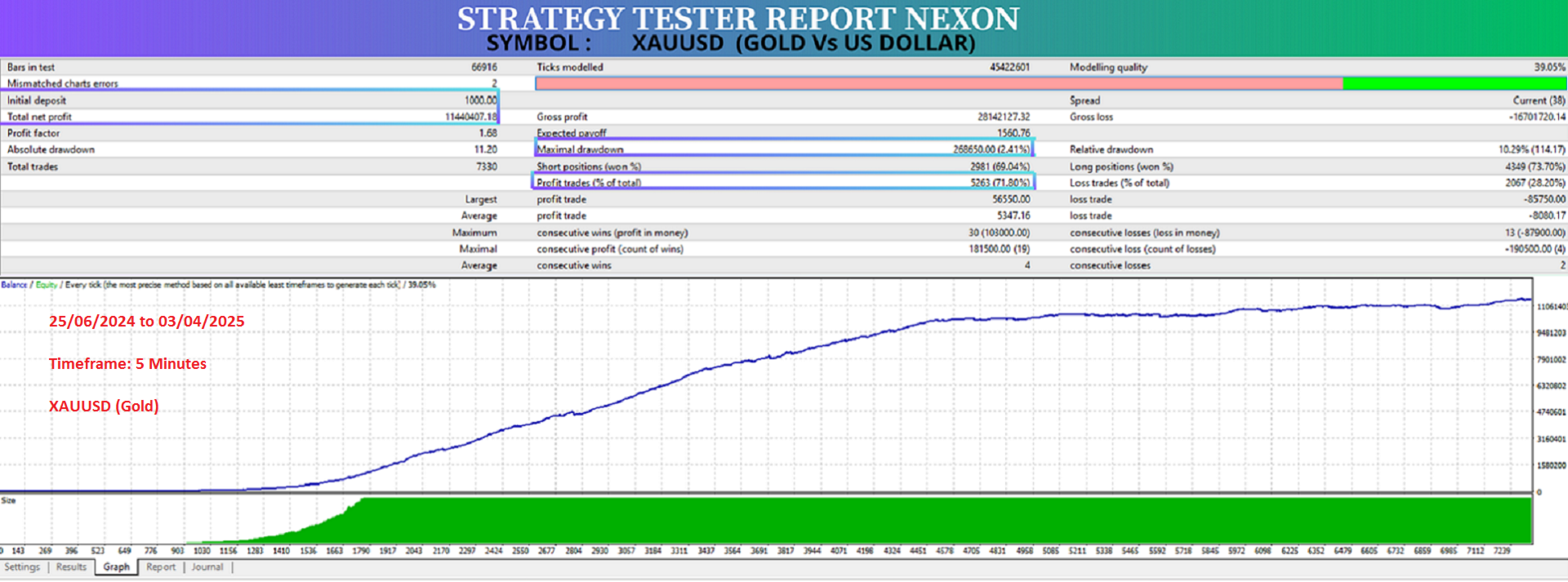Image resolution: width=1568 pixels, height=582 pixels.
Task: Click the consecutive loss (count of losses) label
Action: [1143, 249]
